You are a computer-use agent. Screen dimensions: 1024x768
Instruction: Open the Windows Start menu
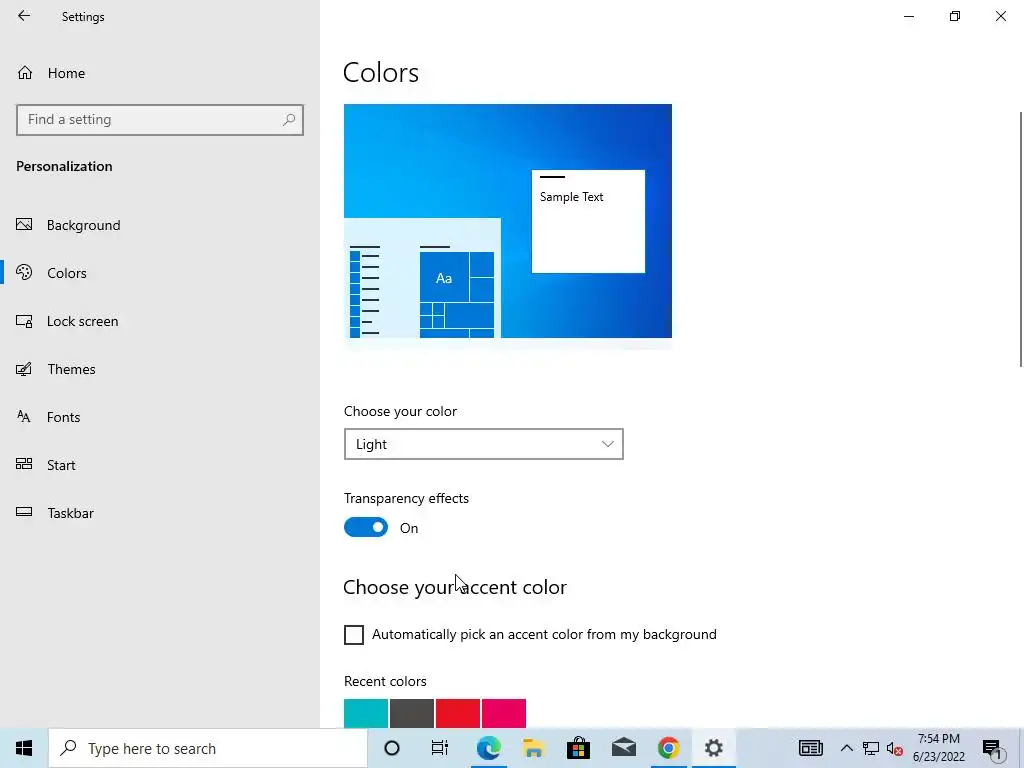(x=24, y=748)
